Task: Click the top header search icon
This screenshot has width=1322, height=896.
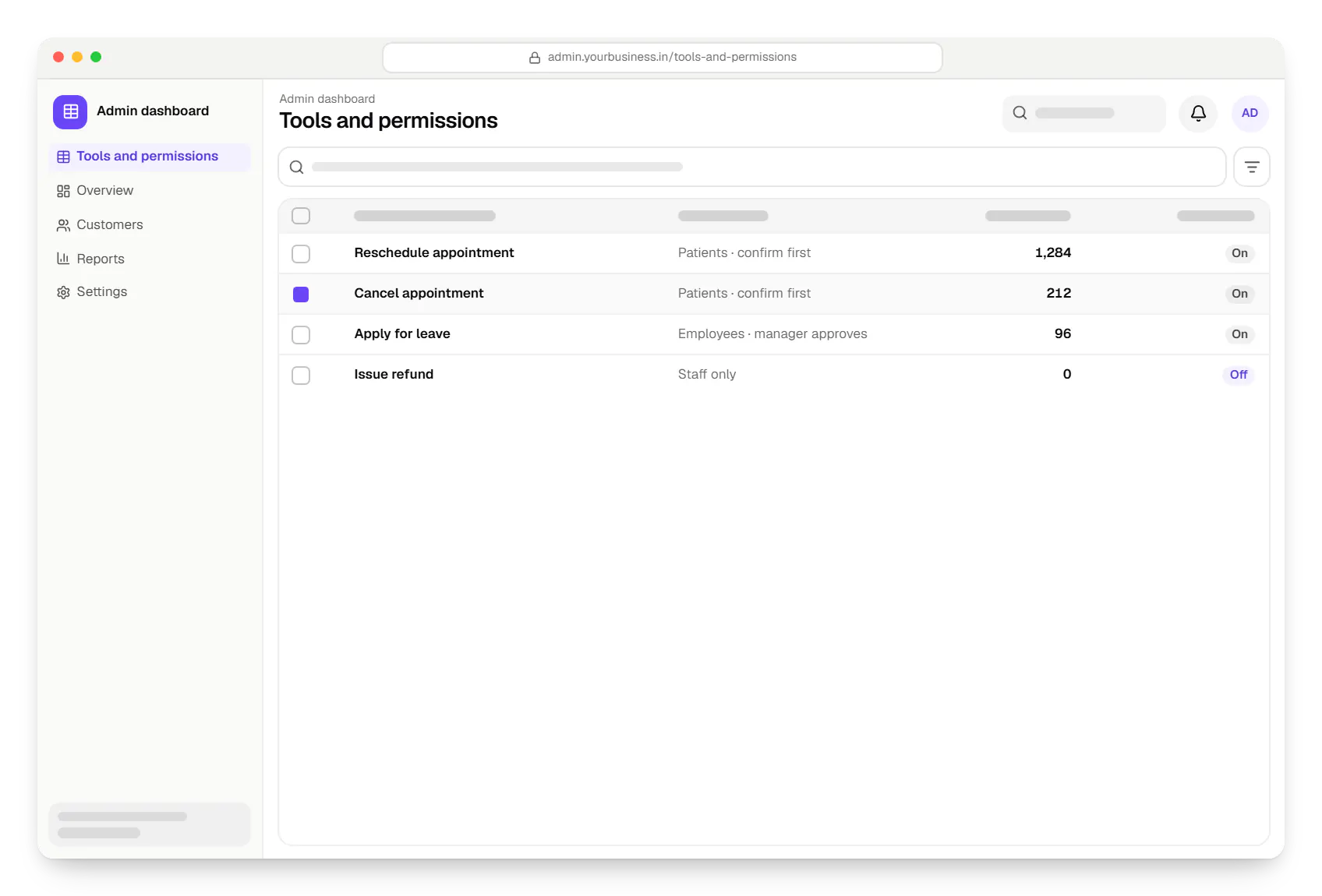Action: pos(1020,113)
